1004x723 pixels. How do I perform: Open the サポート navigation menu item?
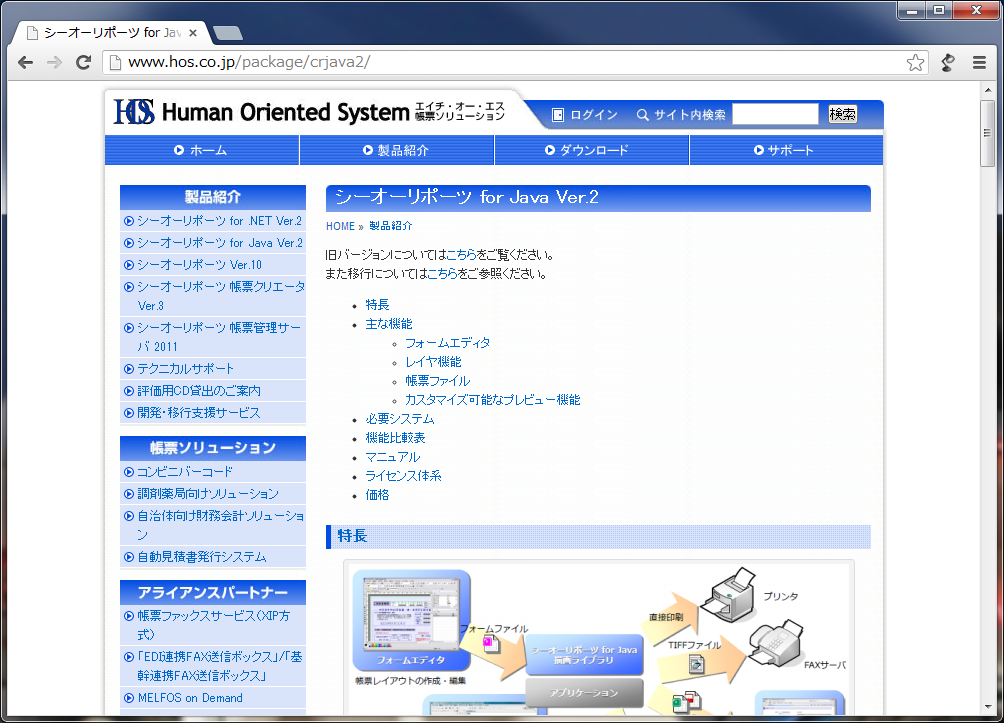point(786,150)
